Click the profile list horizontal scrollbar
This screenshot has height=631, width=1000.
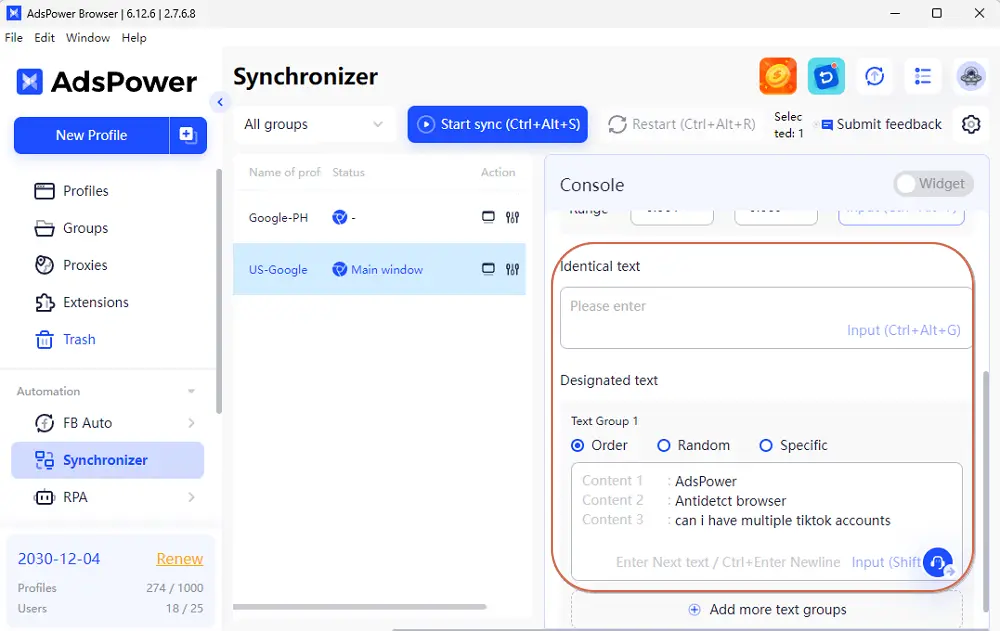pyautogui.click(x=360, y=607)
